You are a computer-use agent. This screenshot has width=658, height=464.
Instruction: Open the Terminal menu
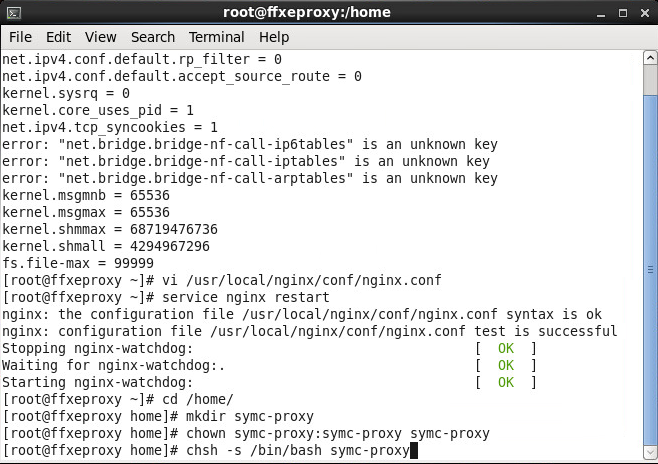click(216, 37)
